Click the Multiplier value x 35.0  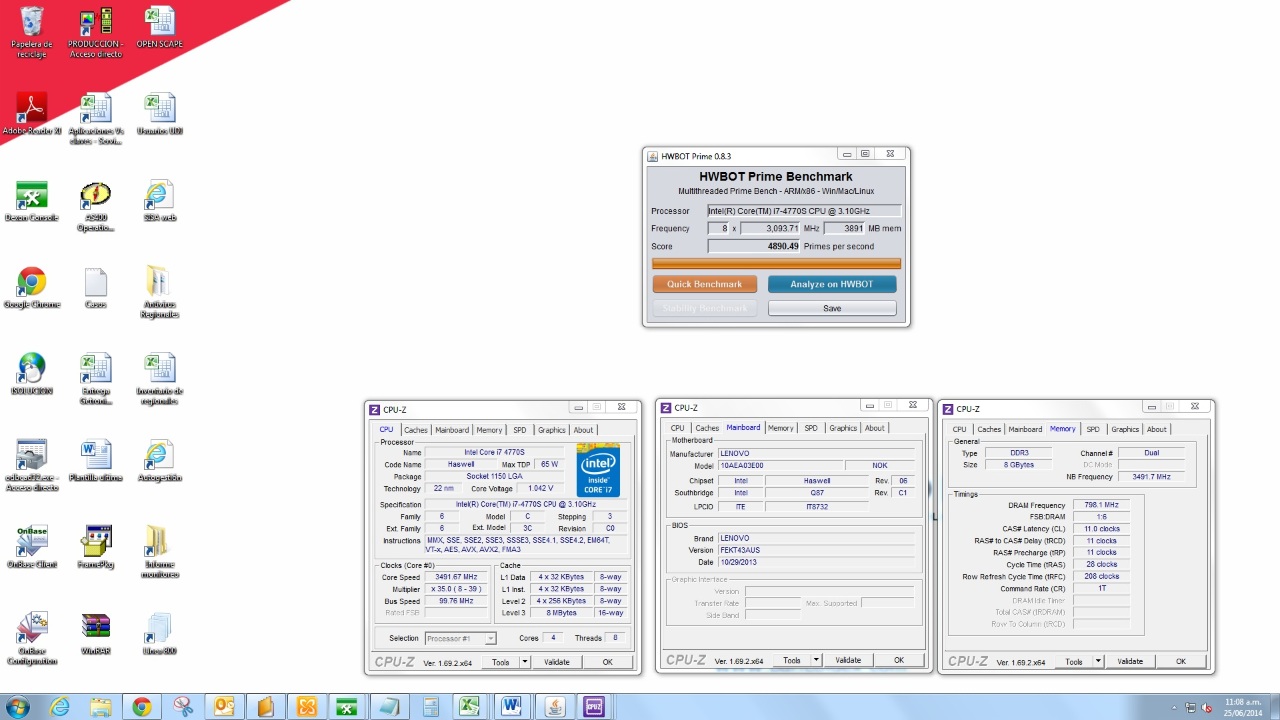click(x=456, y=589)
